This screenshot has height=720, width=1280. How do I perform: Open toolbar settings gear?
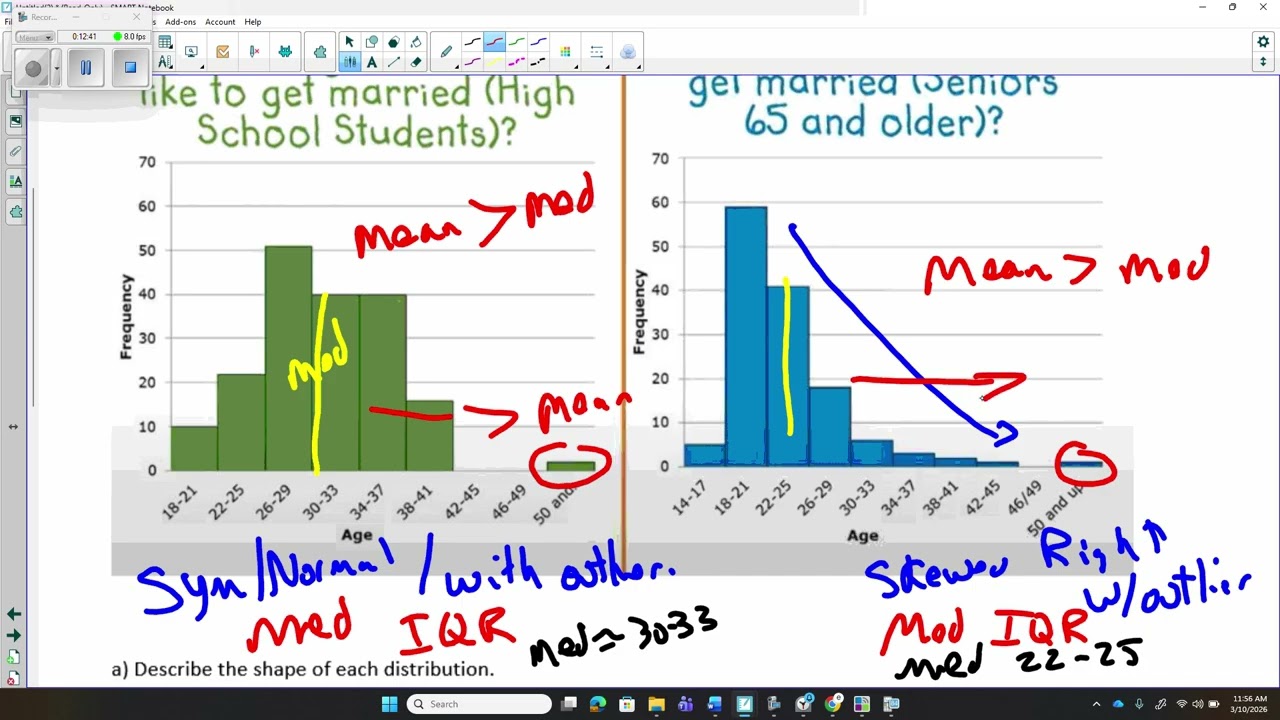(x=1263, y=42)
